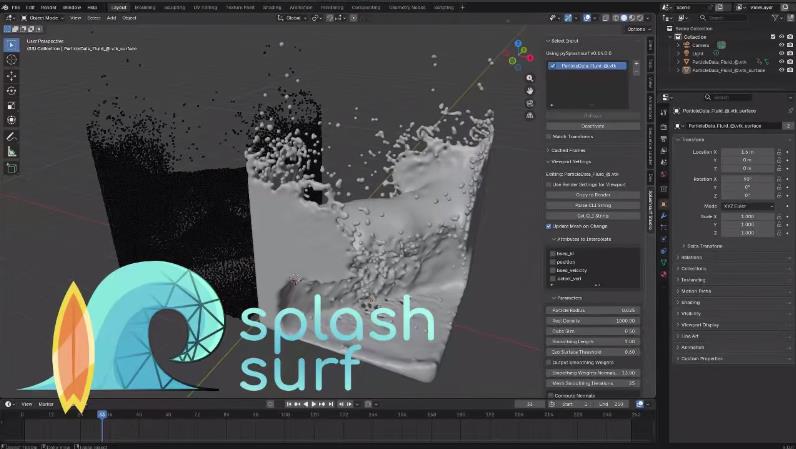The height and width of the screenshot is (449, 796).
Task: Click the pan hand gizmo icon
Action: (x=529, y=90)
